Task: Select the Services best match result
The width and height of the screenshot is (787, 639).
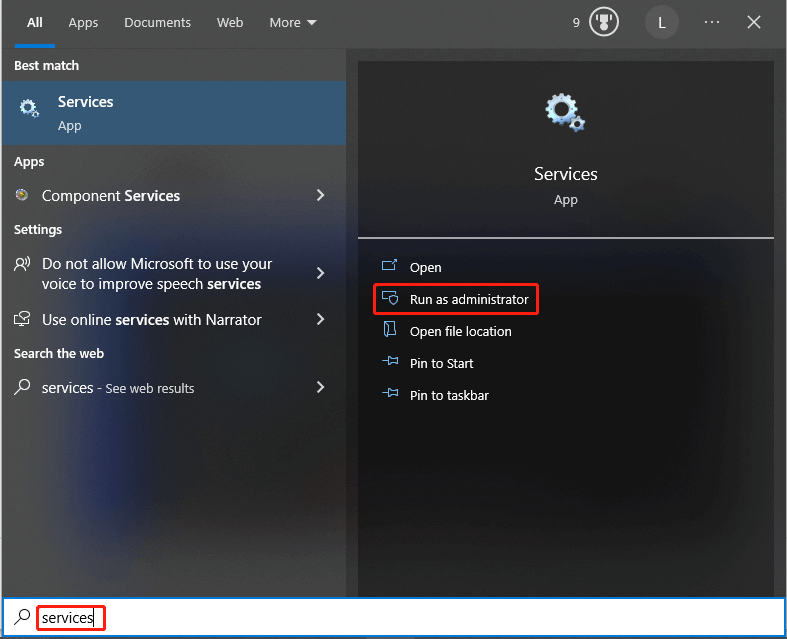Action: [x=174, y=113]
